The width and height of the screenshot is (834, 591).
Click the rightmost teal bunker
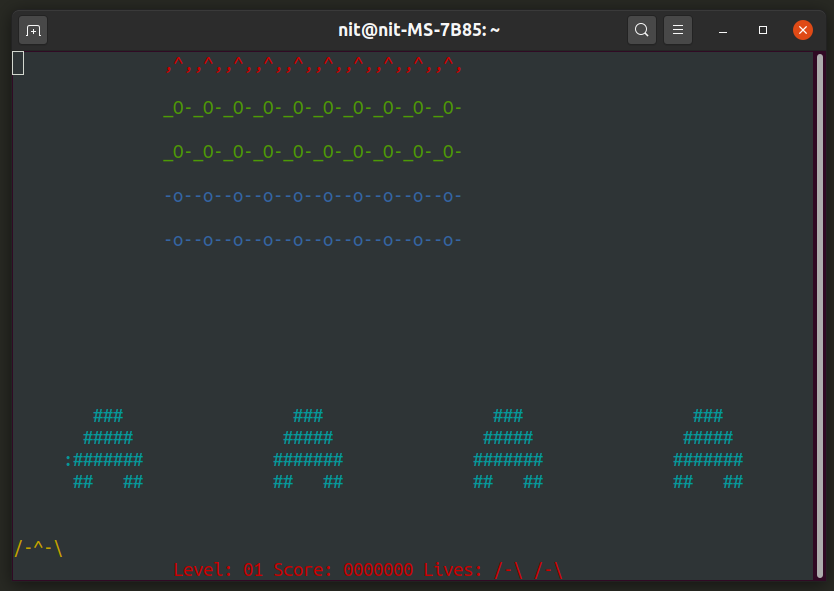pos(708,448)
